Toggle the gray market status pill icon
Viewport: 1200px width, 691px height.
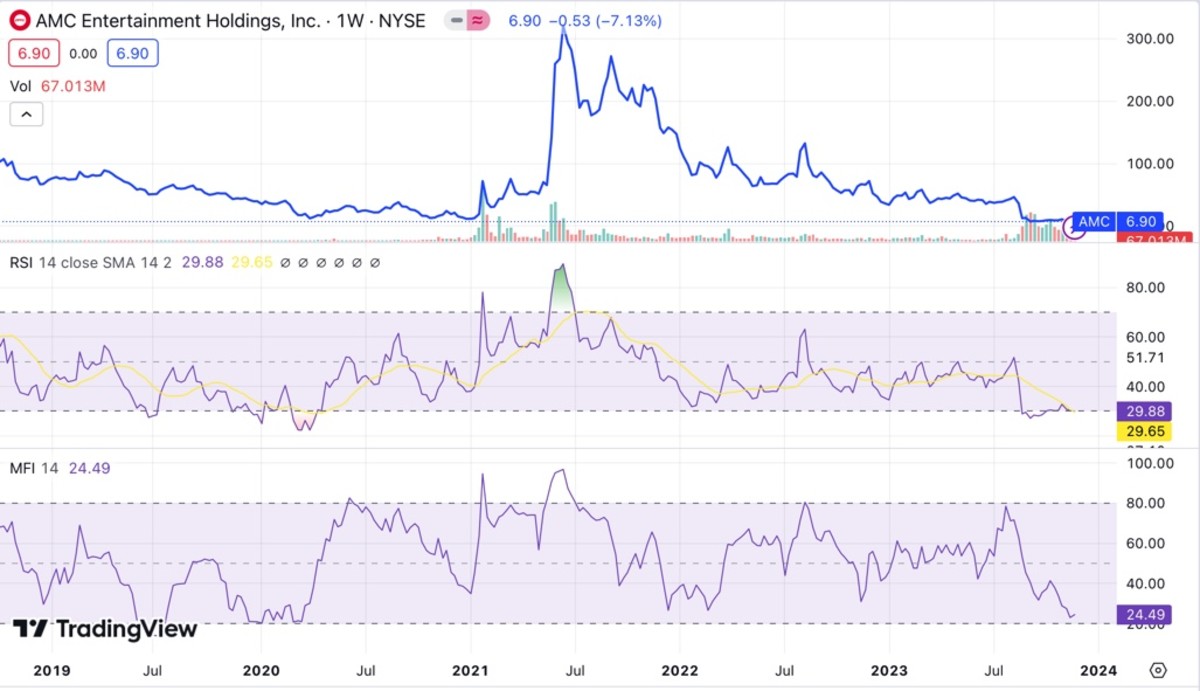coord(456,21)
